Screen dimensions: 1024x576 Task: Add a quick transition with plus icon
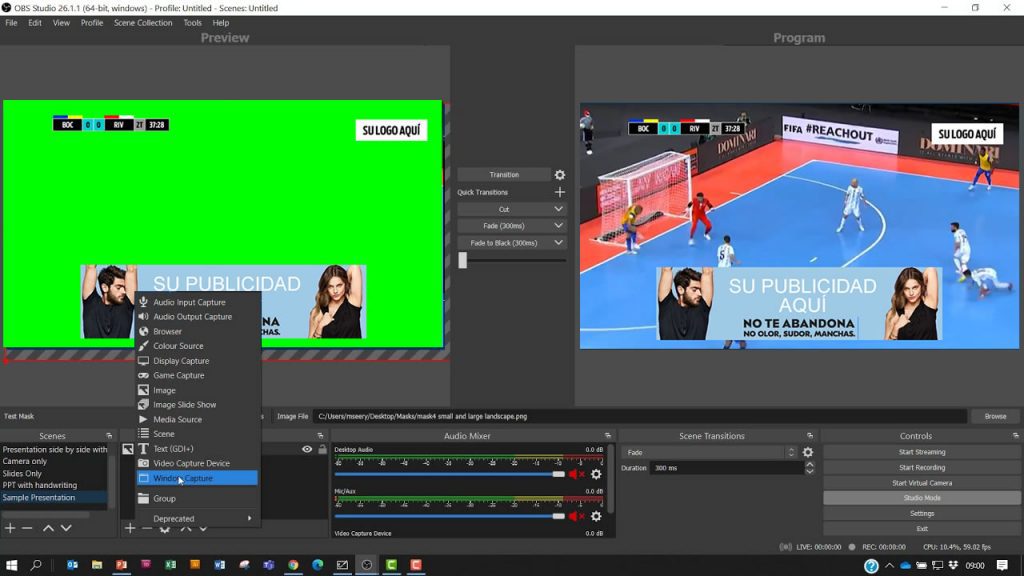(x=560, y=192)
